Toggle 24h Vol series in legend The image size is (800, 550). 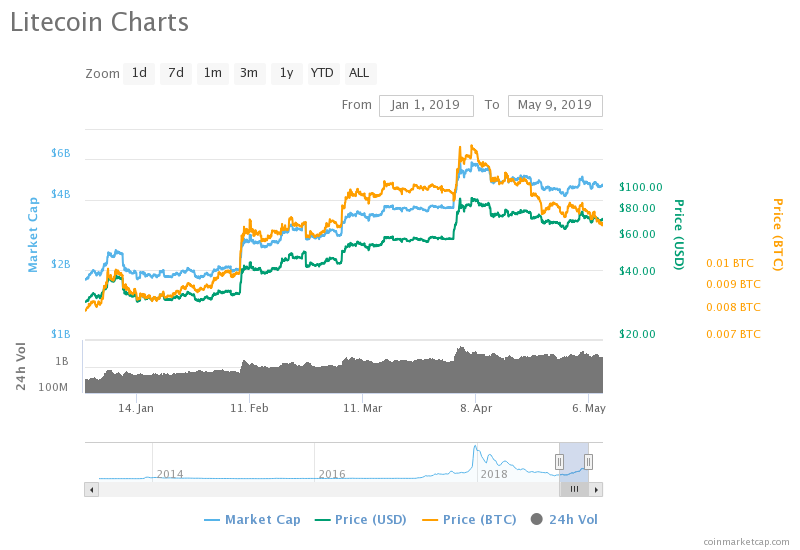564,520
